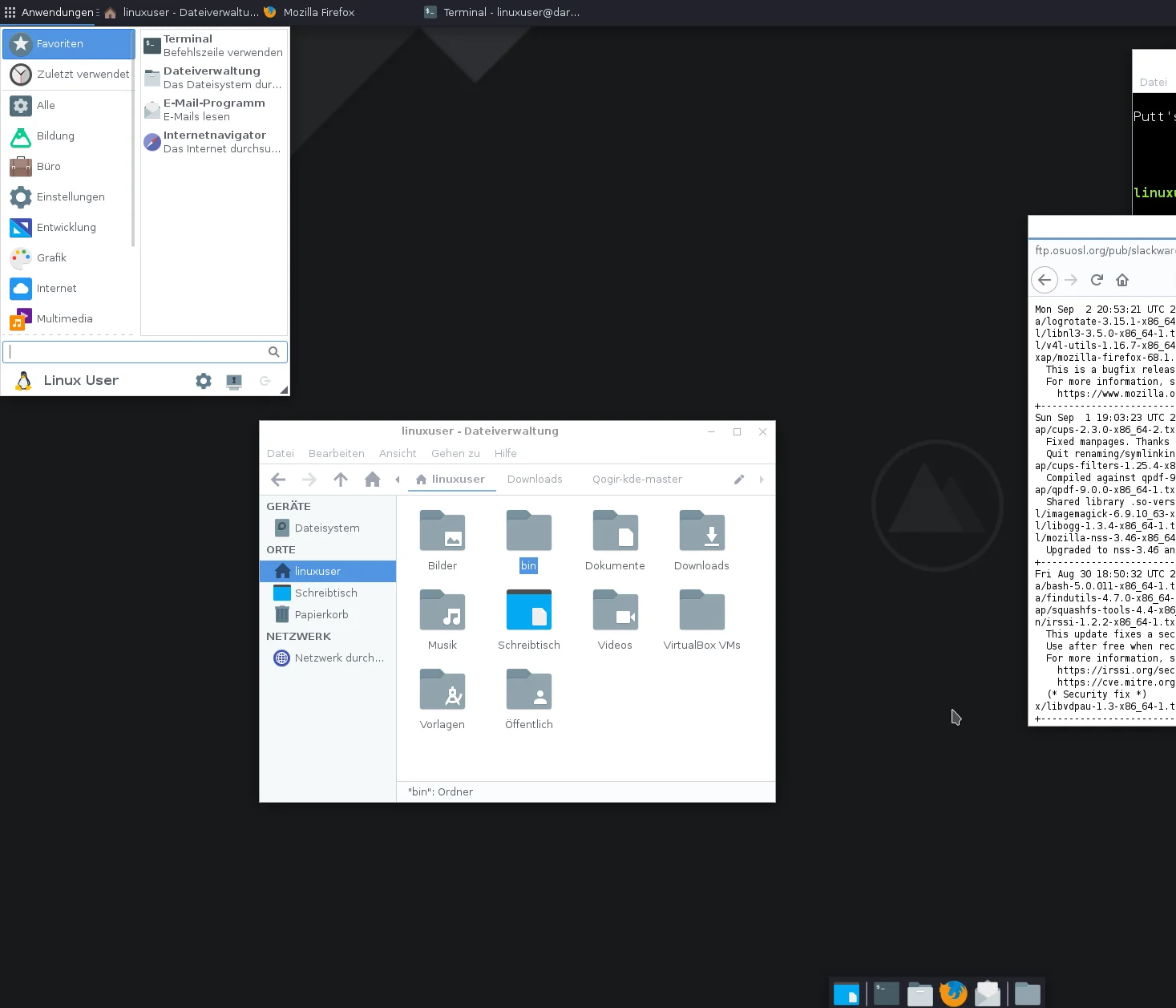Launch Internetnavigator from the favorites list
This screenshot has width=1176, height=1008.
pyautogui.click(x=214, y=142)
